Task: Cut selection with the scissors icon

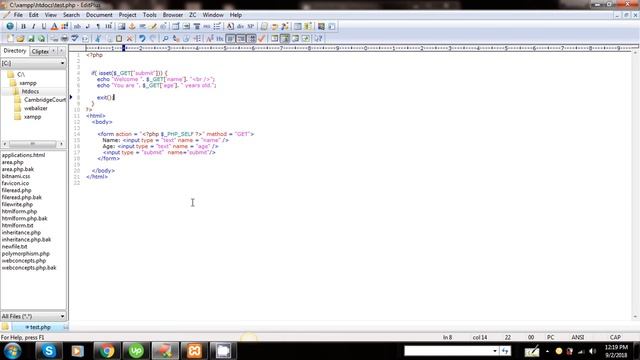Action: pos(98,38)
